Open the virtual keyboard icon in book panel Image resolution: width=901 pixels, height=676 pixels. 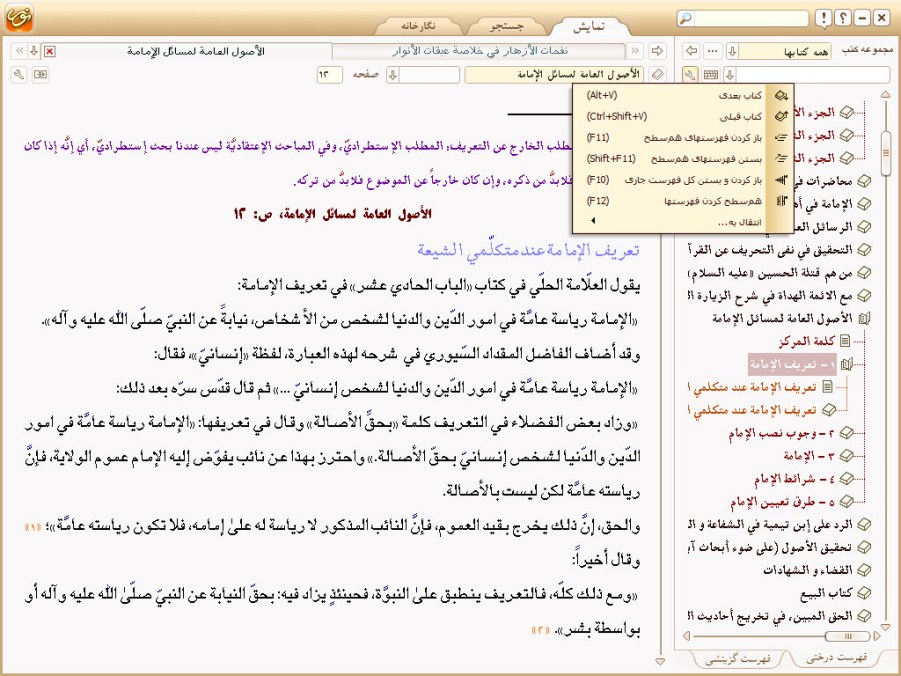711,74
